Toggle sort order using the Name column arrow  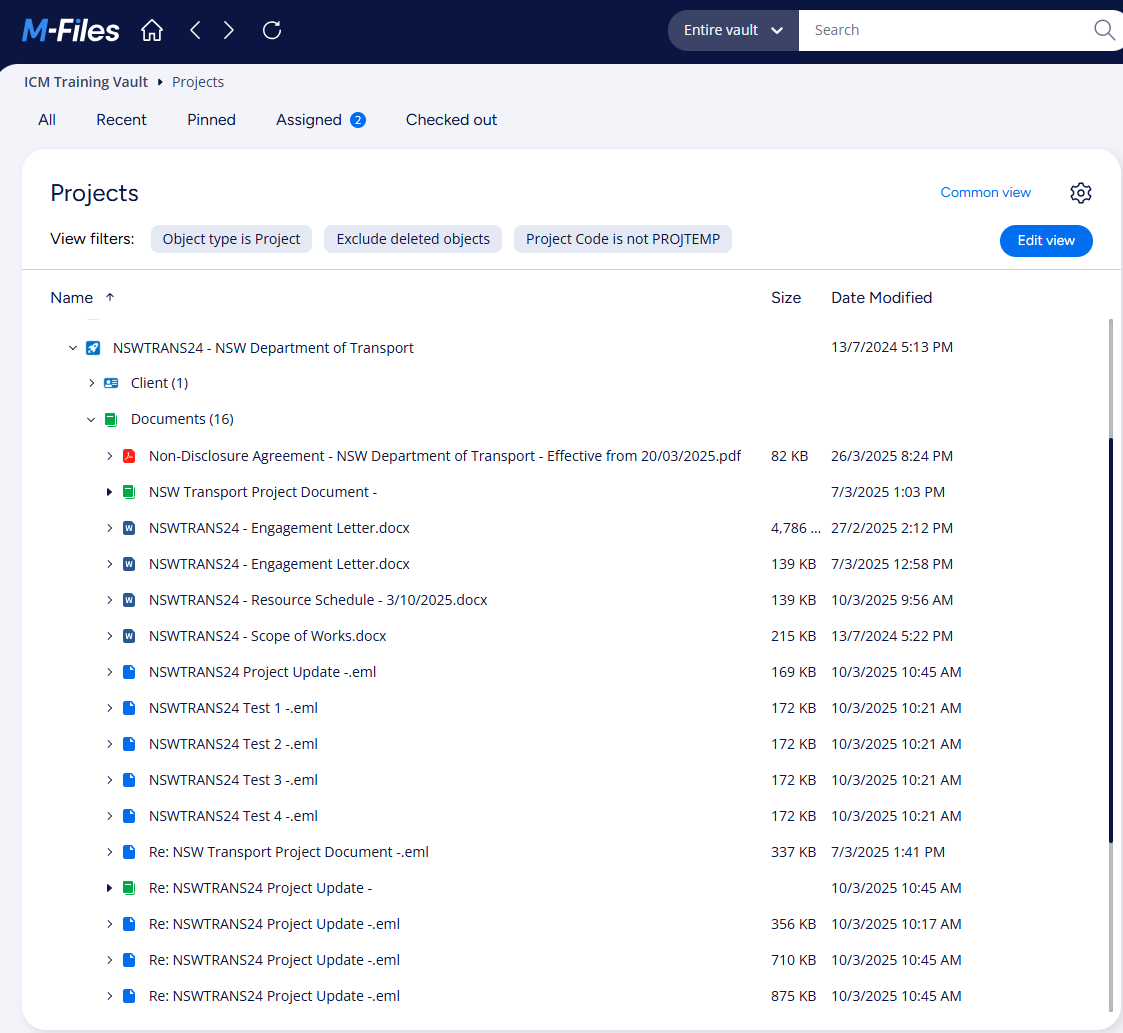tap(110, 297)
